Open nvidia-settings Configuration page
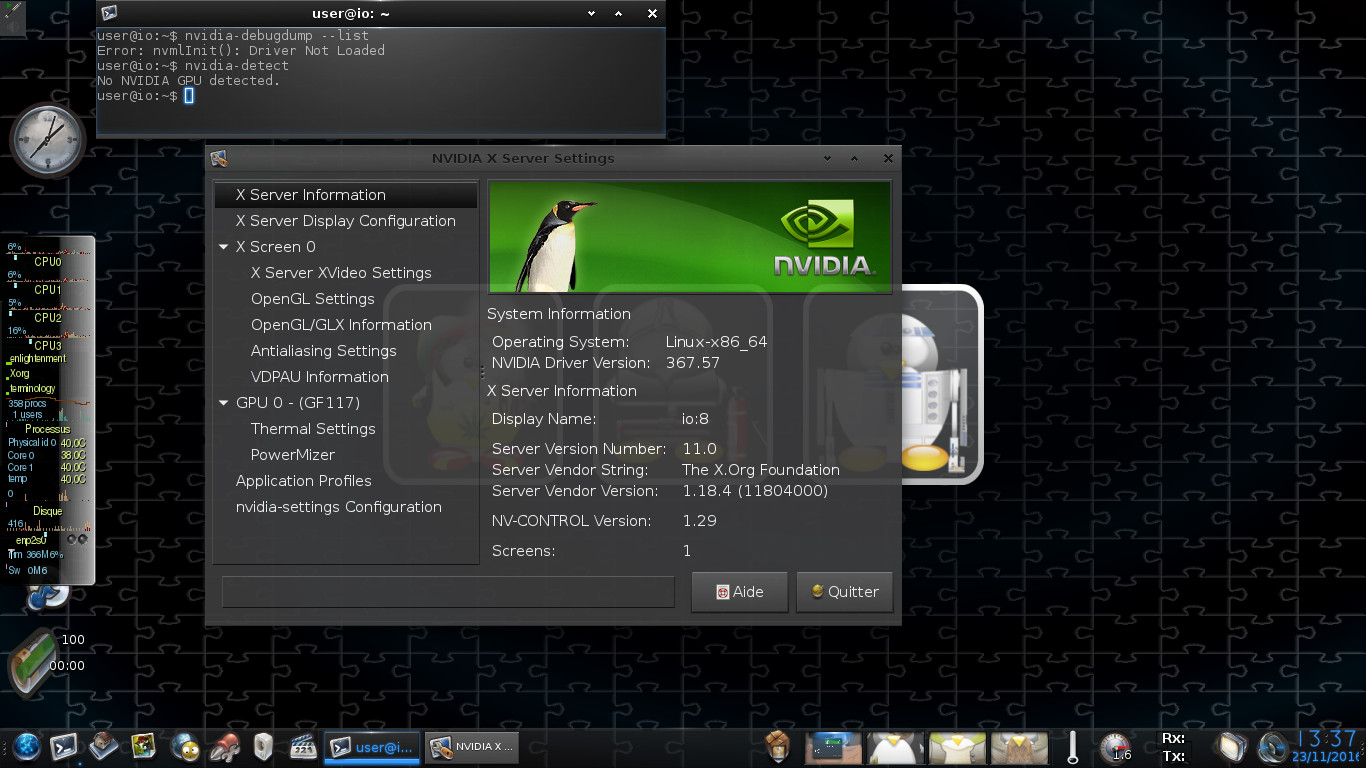 [339, 507]
